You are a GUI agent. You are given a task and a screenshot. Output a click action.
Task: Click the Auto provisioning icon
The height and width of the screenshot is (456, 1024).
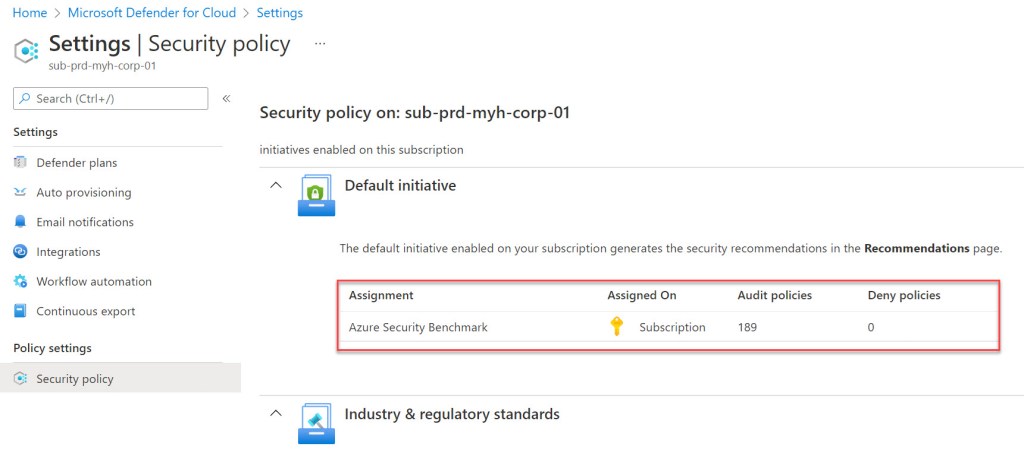point(20,192)
